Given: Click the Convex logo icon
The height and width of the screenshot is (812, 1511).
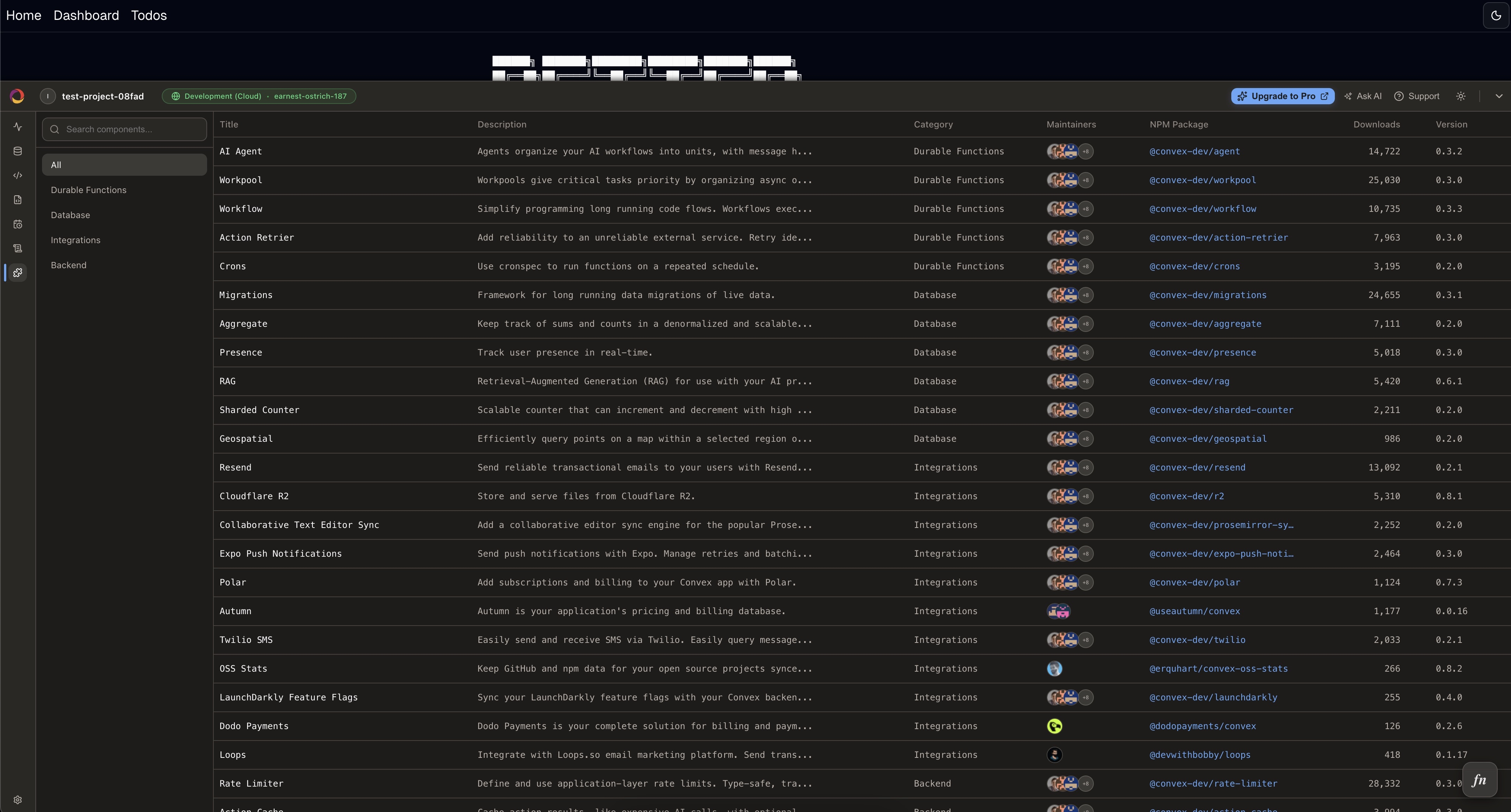Looking at the screenshot, I should click(18, 96).
